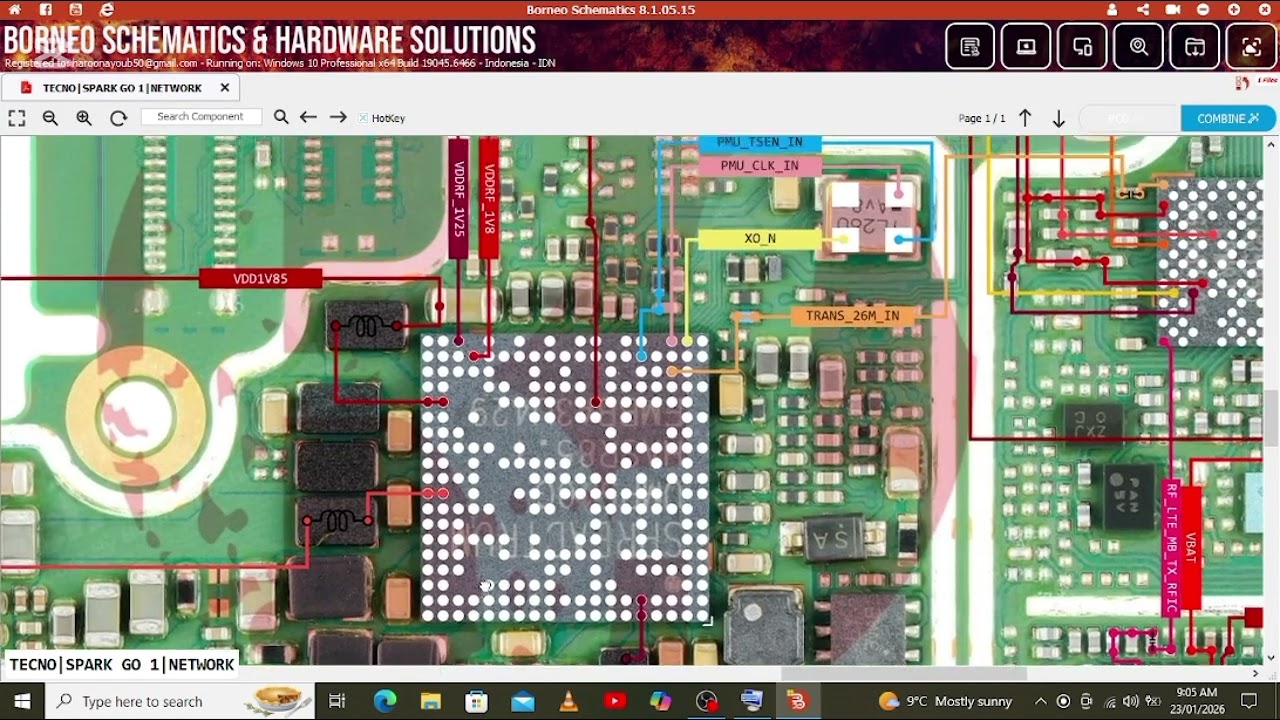Select the VBAT net label
The image size is (1280, 720).
[1191, 547]
